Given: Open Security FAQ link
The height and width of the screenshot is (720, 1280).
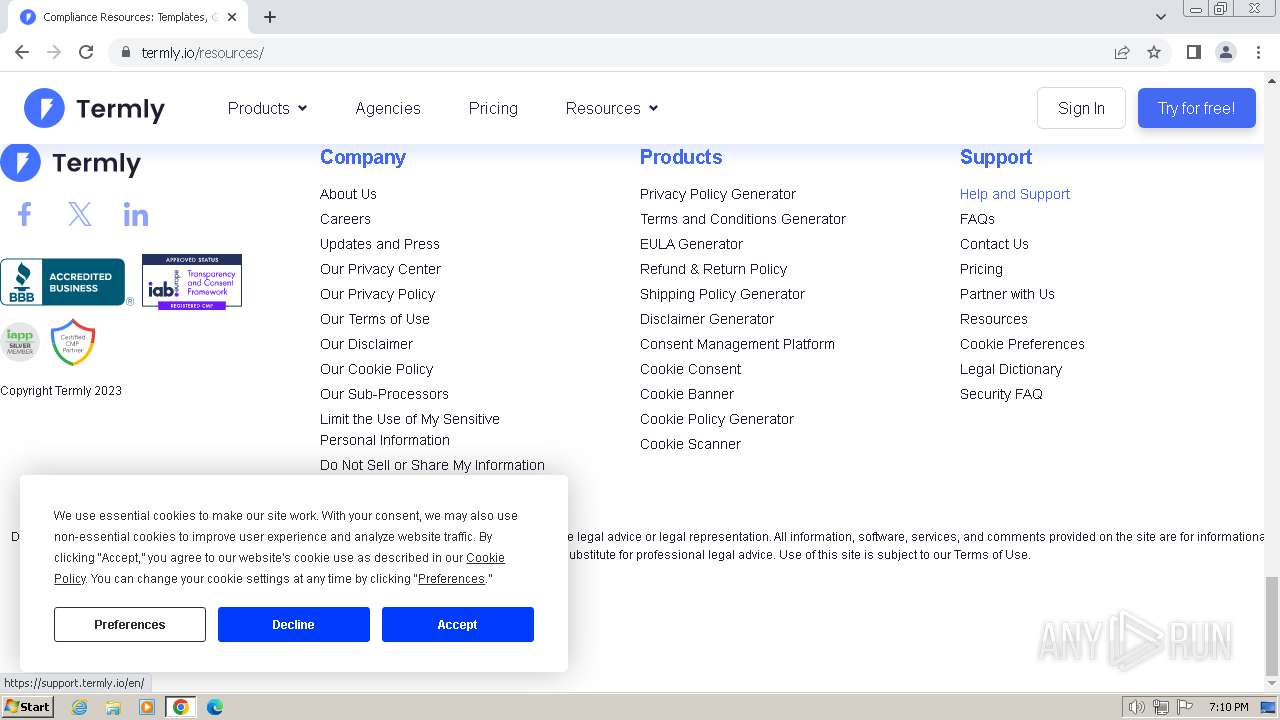Looking at the screenshot, I should pyautogui.click(x=1001, y=394).
